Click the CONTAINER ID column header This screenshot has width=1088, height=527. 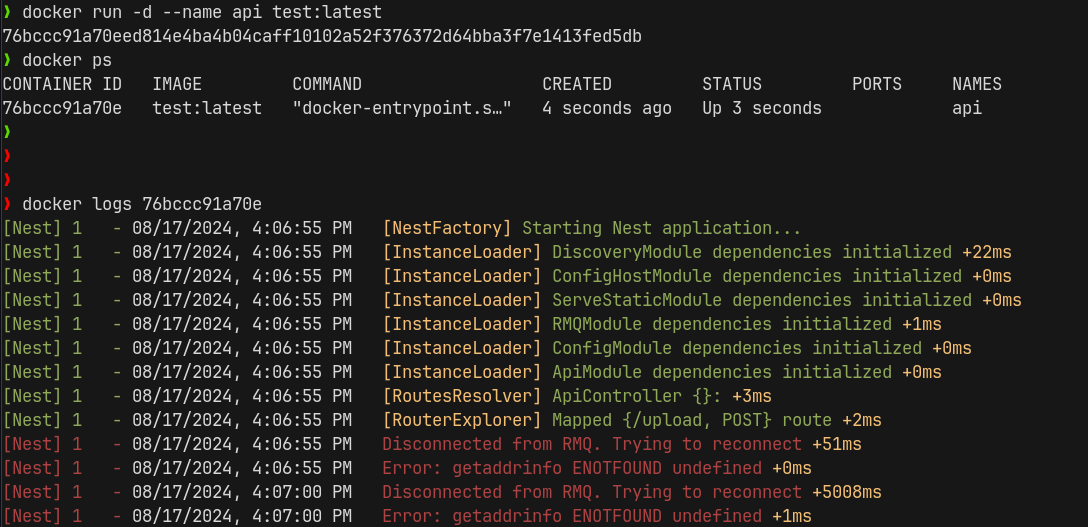click(62, 85)
